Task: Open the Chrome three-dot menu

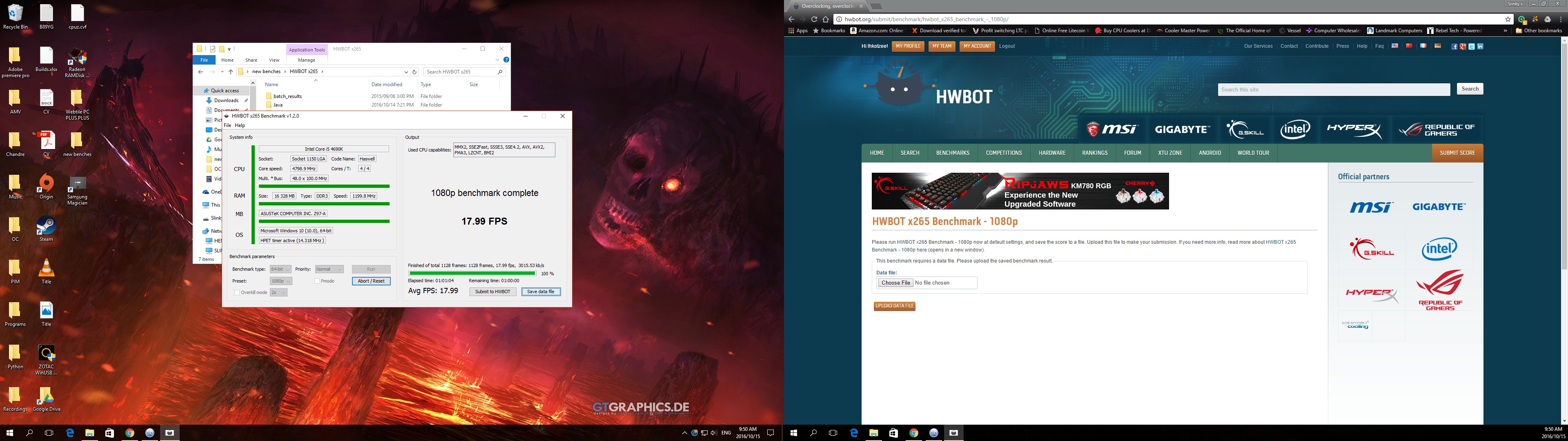Action: click(1561, 20)
